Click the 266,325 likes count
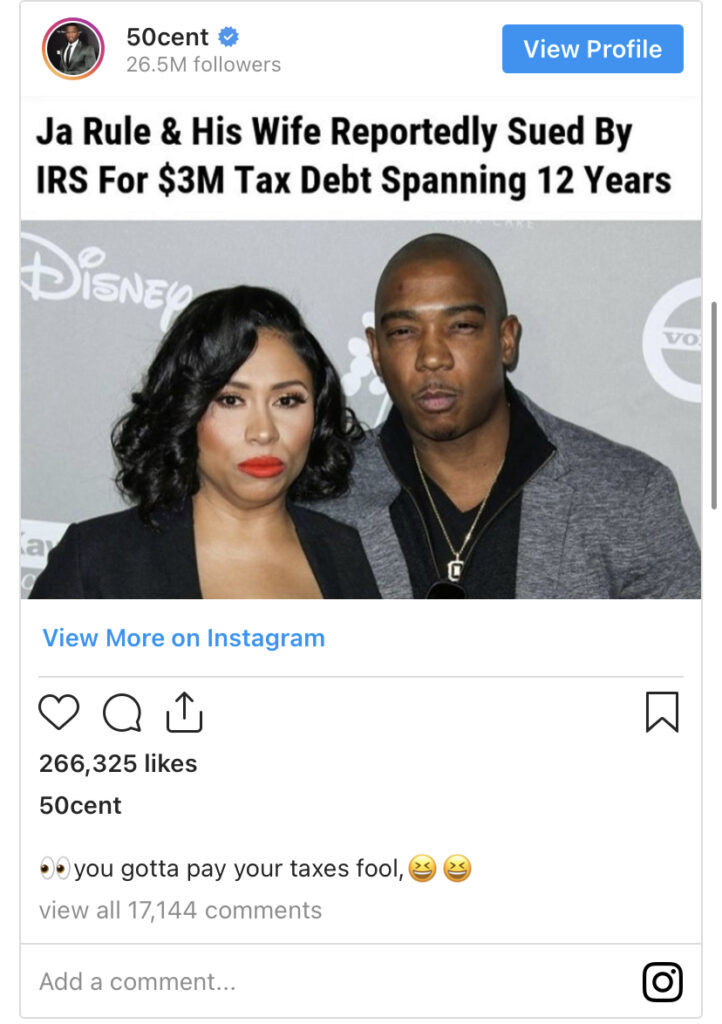Viewport: 722px width, 1024px height. (118, 763)
